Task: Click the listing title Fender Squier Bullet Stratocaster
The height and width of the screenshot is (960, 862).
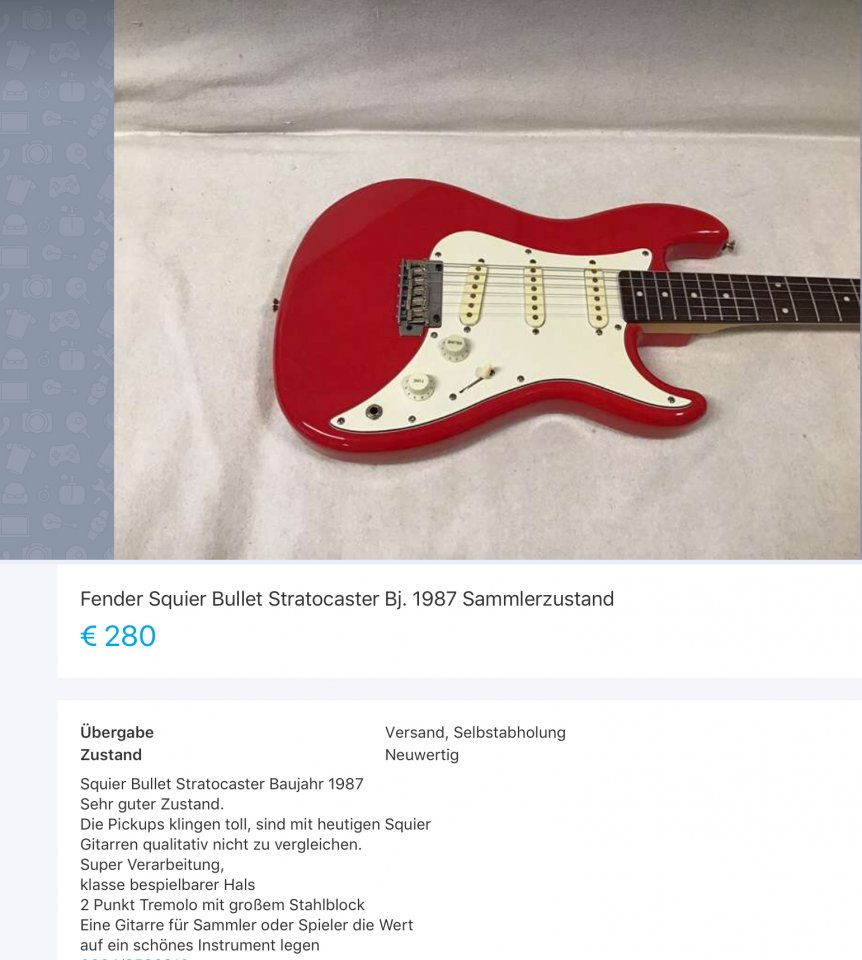Action: pyautogui.click(x=347, y=599)
